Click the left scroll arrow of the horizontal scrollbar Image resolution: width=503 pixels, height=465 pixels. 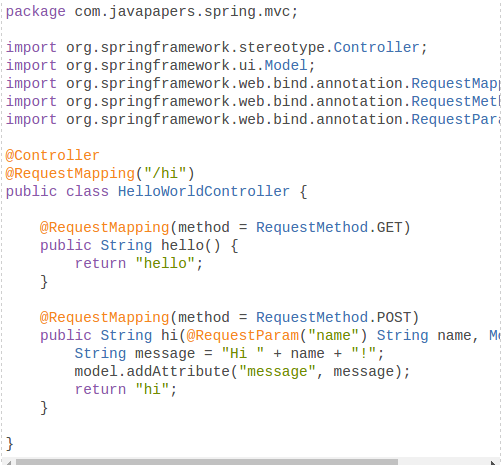pyautogui.click(x=9, y=462)
